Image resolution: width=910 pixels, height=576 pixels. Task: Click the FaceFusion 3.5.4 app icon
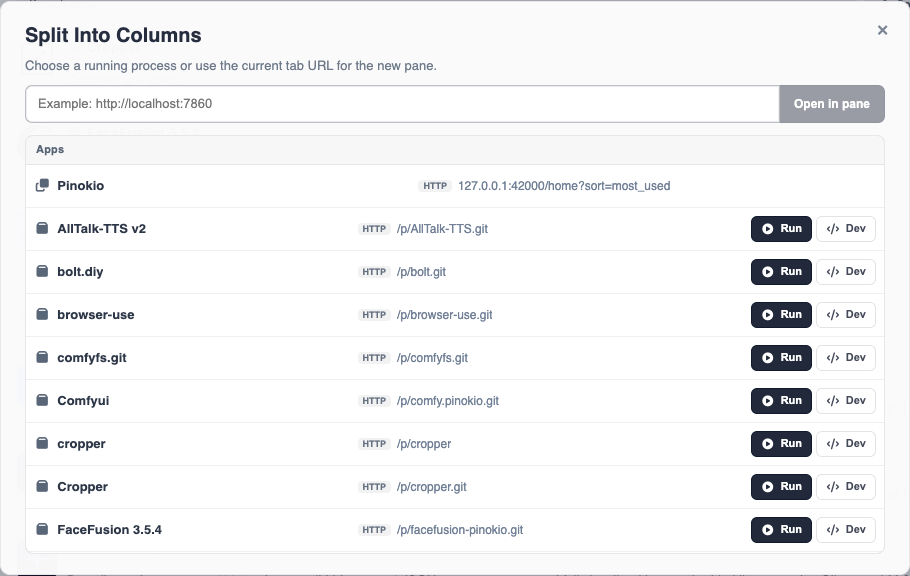tap(42, 529)
